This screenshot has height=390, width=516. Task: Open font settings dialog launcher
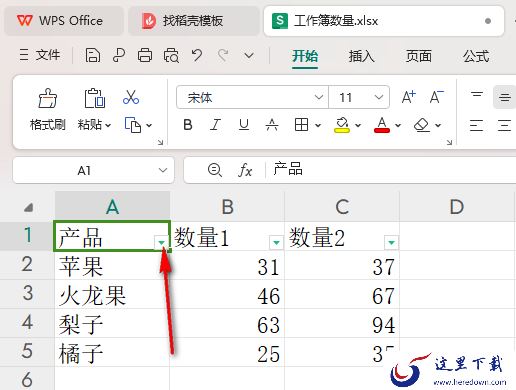[449, 143]
